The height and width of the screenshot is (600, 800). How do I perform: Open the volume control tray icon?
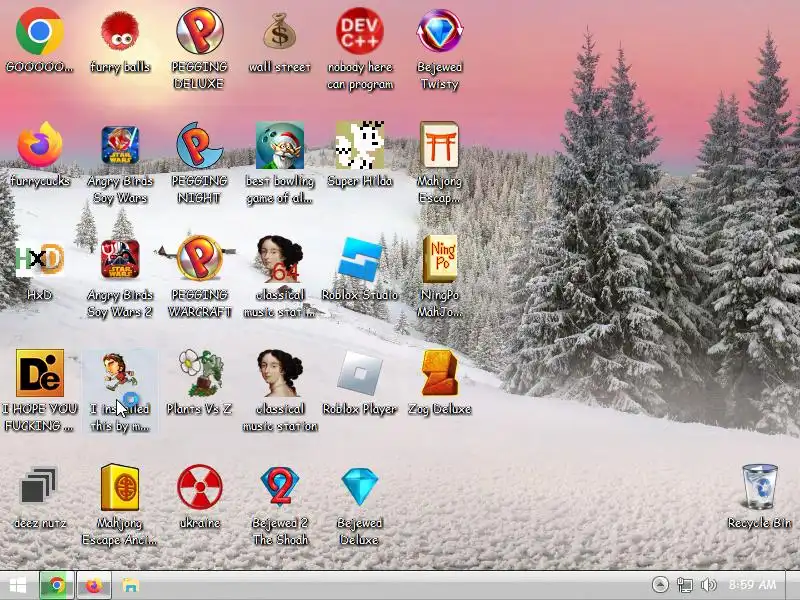(709, 585)
